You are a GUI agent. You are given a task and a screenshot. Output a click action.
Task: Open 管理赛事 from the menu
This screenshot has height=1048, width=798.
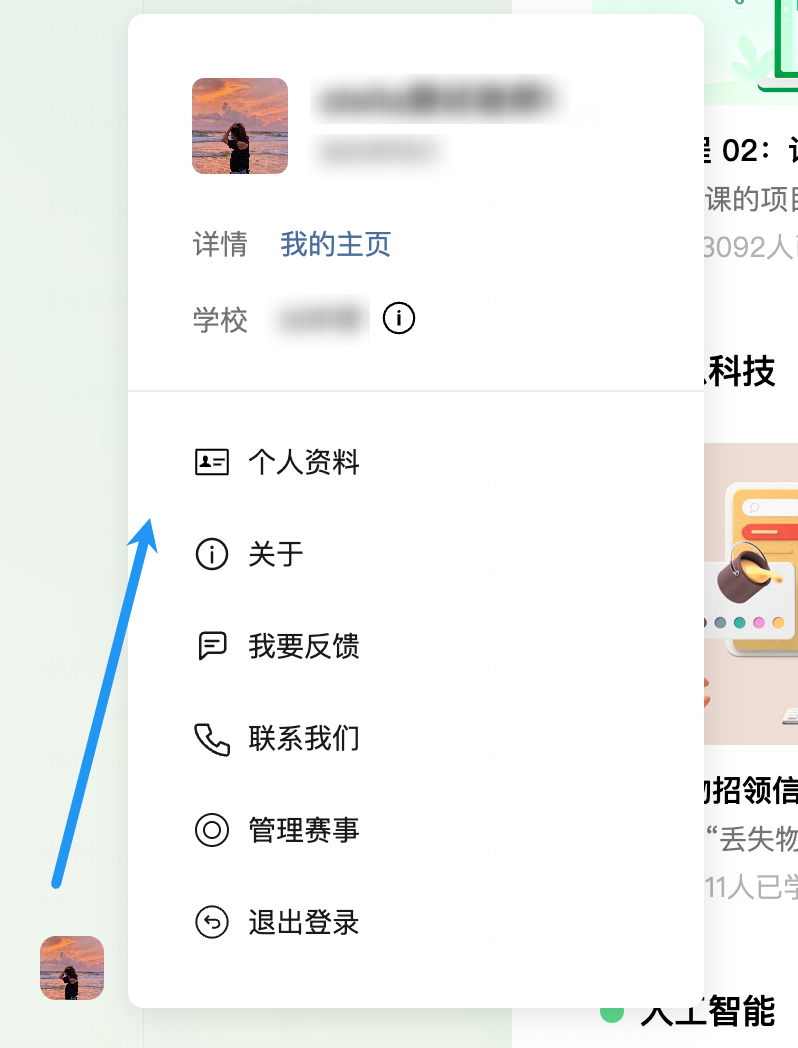point(416,830)
